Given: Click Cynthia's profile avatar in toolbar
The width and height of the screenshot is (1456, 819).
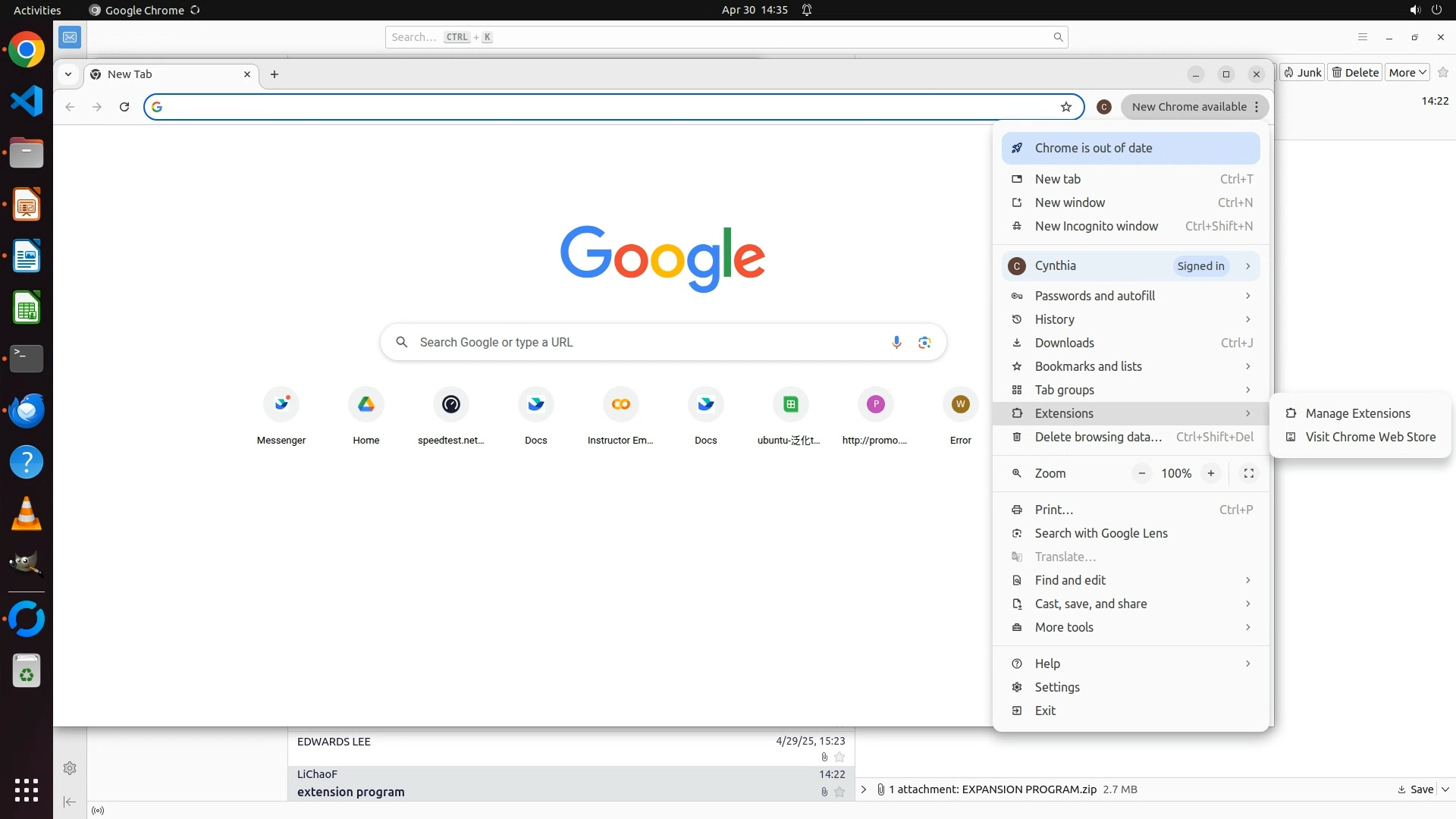Looking at the screenshot, I should 1104,107.
